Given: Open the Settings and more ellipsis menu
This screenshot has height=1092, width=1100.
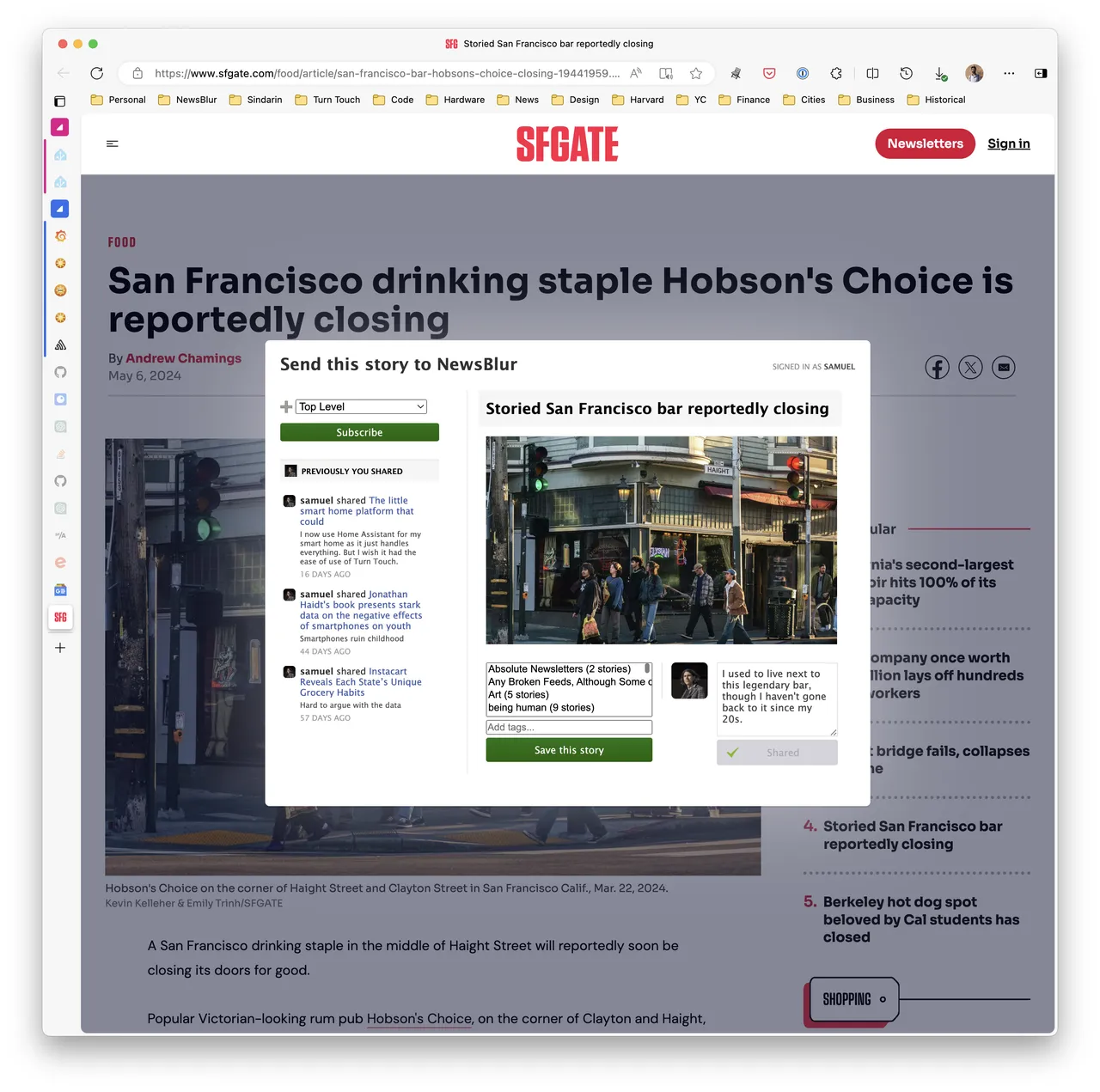Looking at the screenshot, I should (x=1009, y=73).
